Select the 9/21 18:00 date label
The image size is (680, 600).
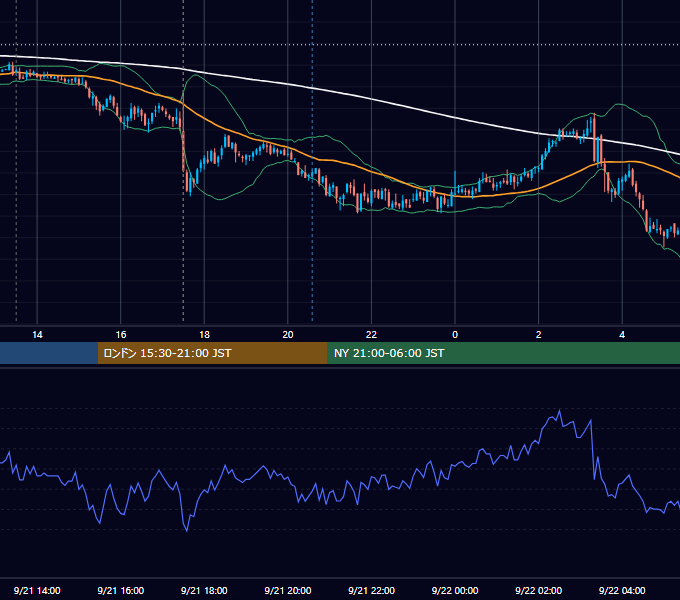tap(204, 590)
